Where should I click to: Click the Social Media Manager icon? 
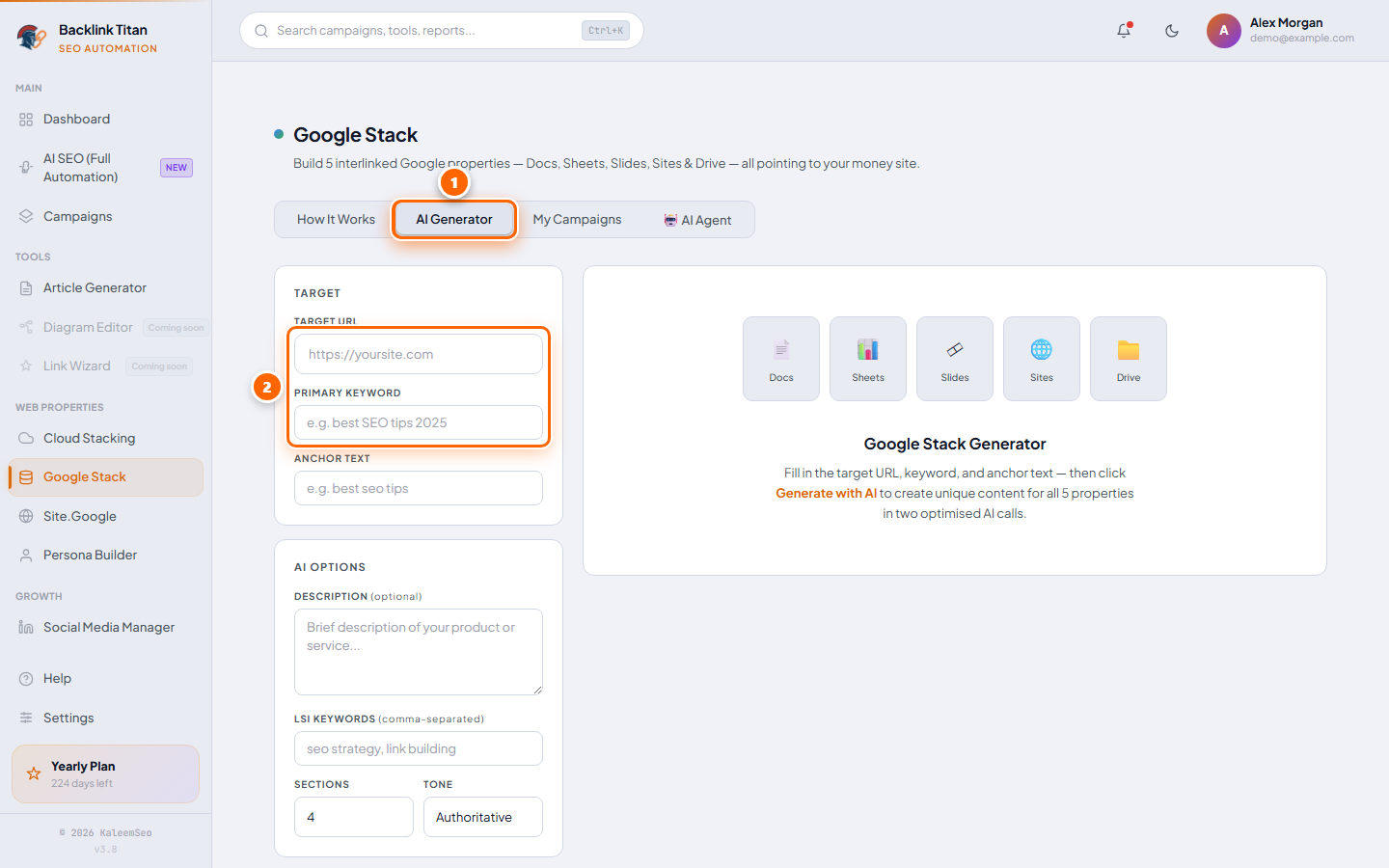tap(26, 628)
